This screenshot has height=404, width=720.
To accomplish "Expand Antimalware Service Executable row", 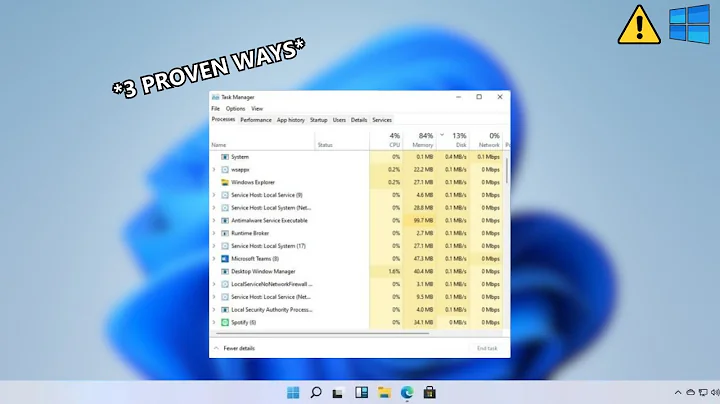I will (x=214, y=221).
